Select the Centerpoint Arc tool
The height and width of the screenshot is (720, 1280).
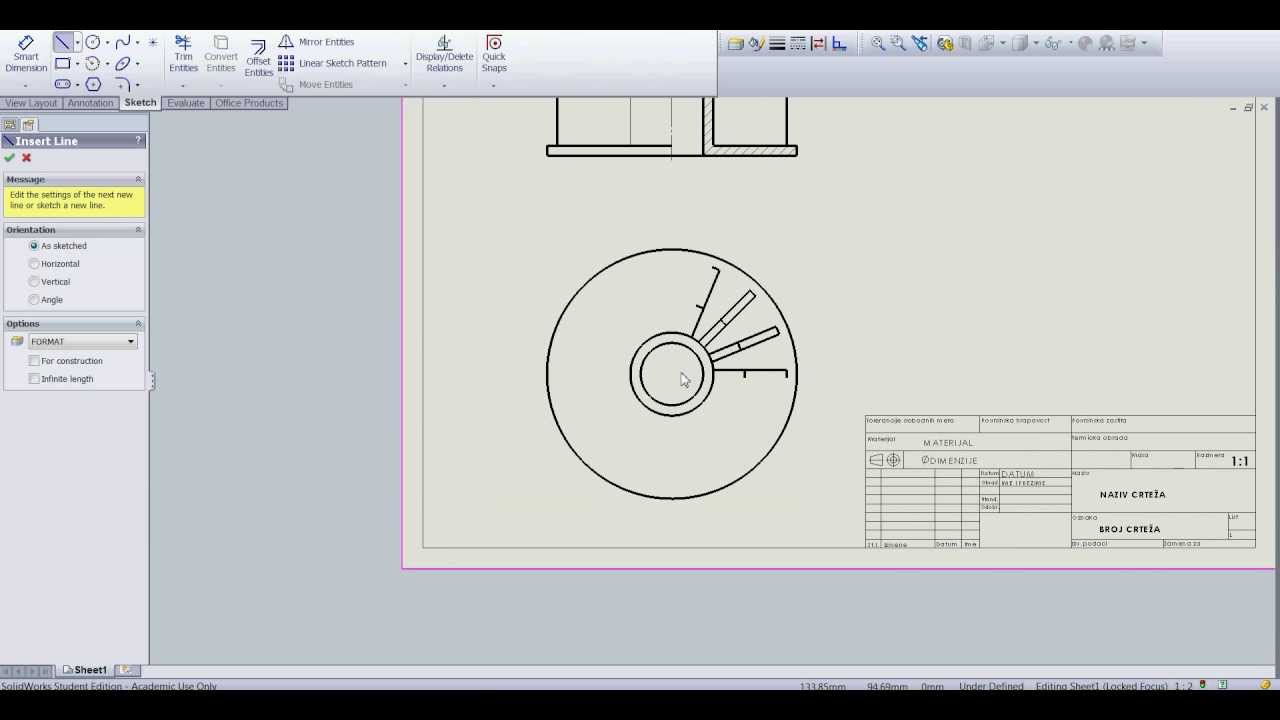(92, 63)
